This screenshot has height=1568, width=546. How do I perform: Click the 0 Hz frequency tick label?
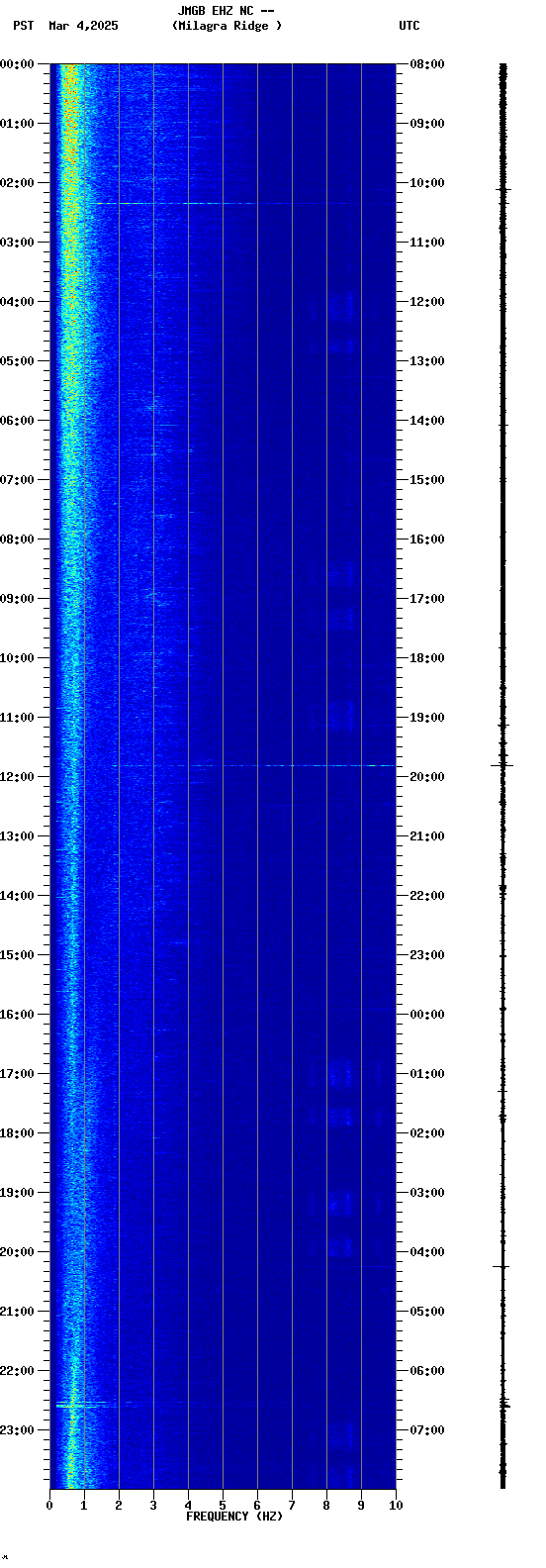pos(49,1506)
